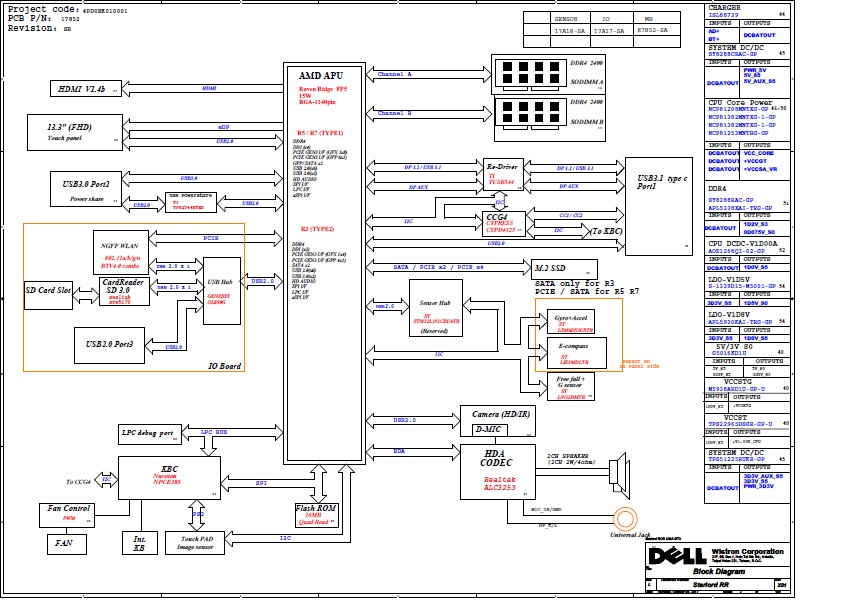851x601 pixels.
Task: Click the LPC BUS label
Action: 214,432
